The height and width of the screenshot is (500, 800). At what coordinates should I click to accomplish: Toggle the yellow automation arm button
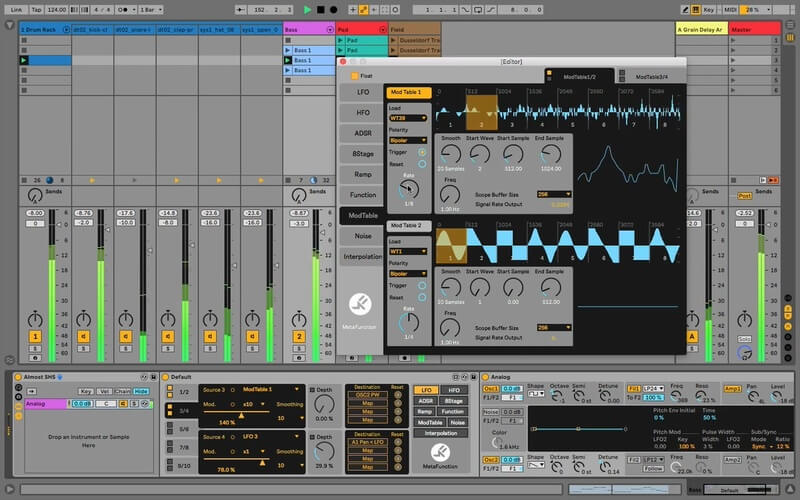tap(363, 9)
